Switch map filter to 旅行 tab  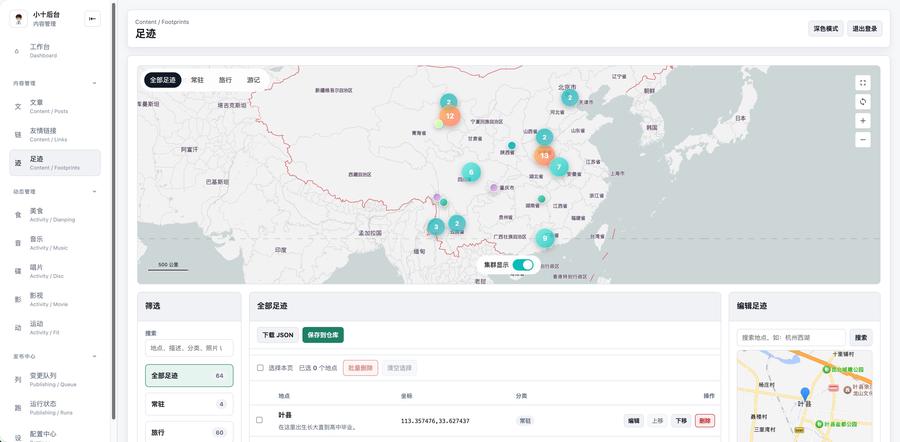tap(225, 80)
